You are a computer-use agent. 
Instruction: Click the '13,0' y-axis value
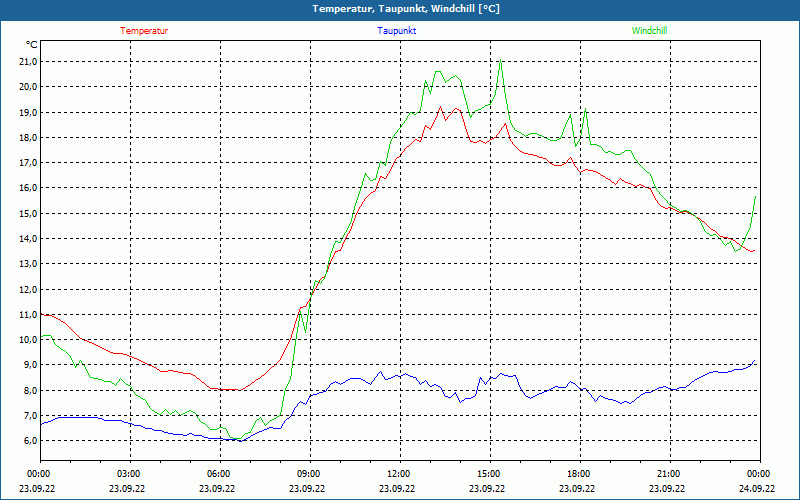[28, 264]
